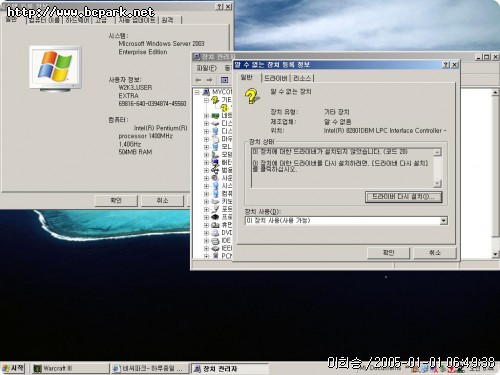Open the 장치 사용 device usage dropdown
The width and height of the screenshot is (500, 375).
click(x=443, y=221)
